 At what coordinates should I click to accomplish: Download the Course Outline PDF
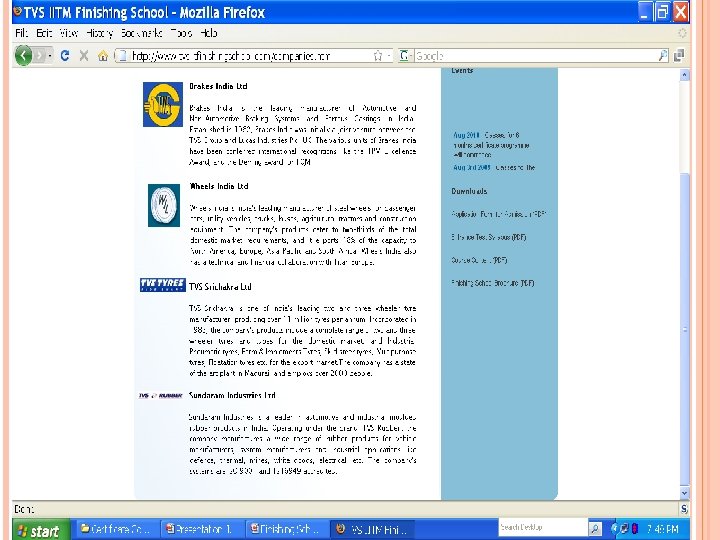point(479,260)
